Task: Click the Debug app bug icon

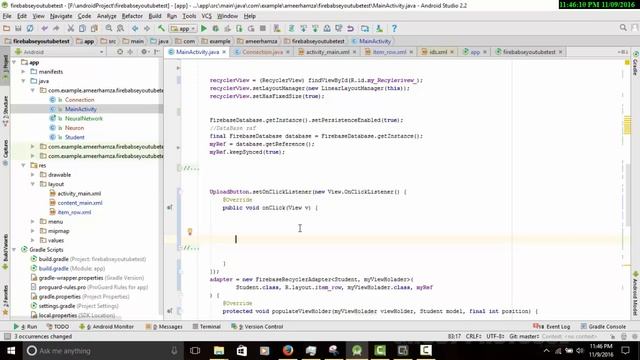Action: point(216,29)
